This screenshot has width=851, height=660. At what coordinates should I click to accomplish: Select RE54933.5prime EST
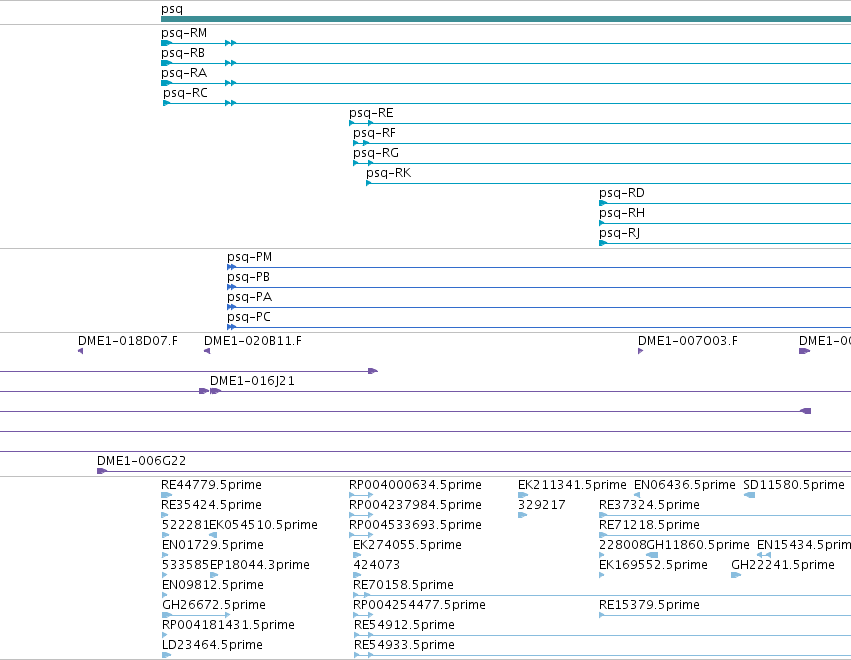pos(602,655)
